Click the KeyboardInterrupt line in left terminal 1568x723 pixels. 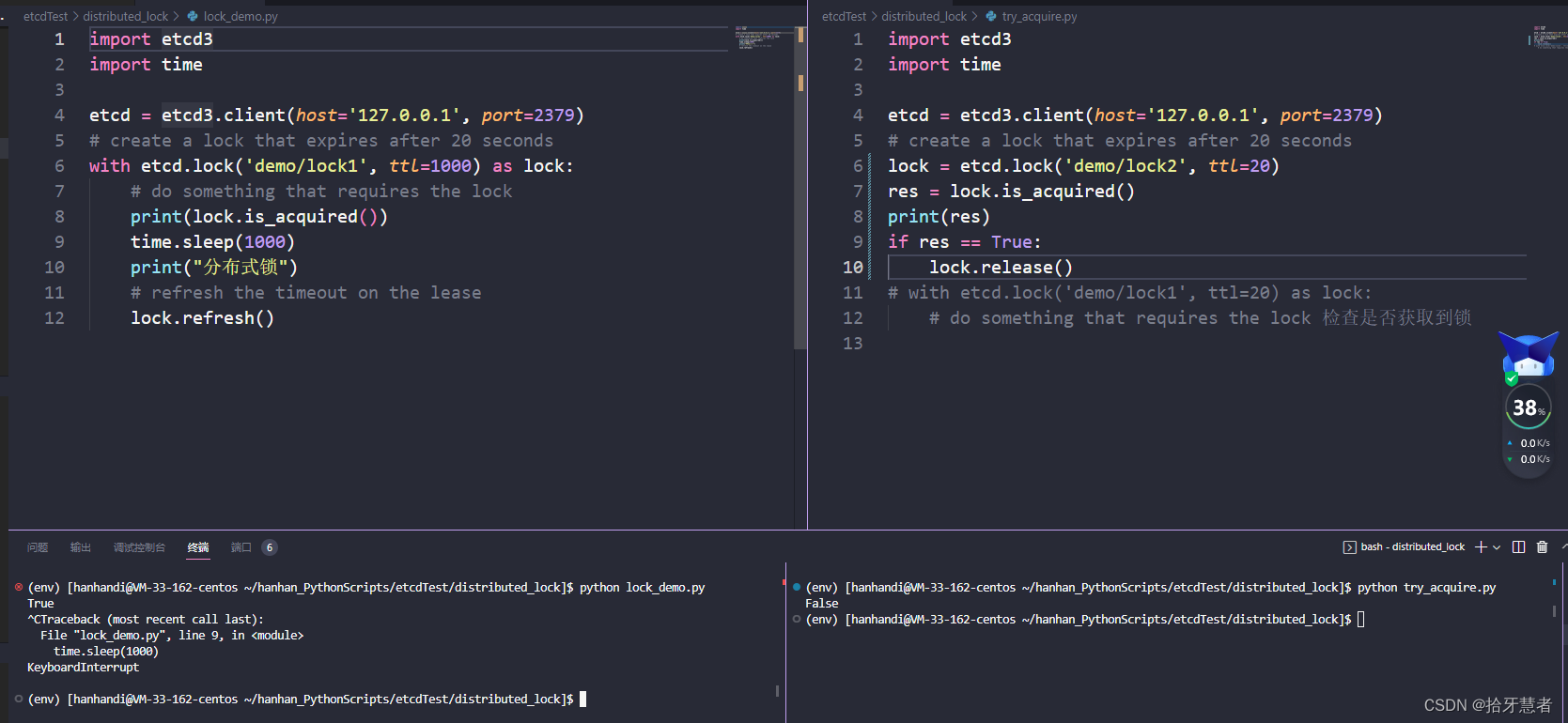[83, 668]
